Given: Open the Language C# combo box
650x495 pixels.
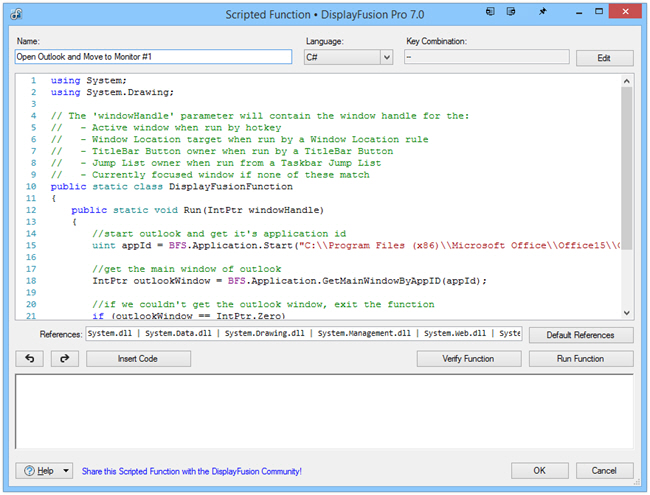Looking at the screenshot, I should point(348,57).
